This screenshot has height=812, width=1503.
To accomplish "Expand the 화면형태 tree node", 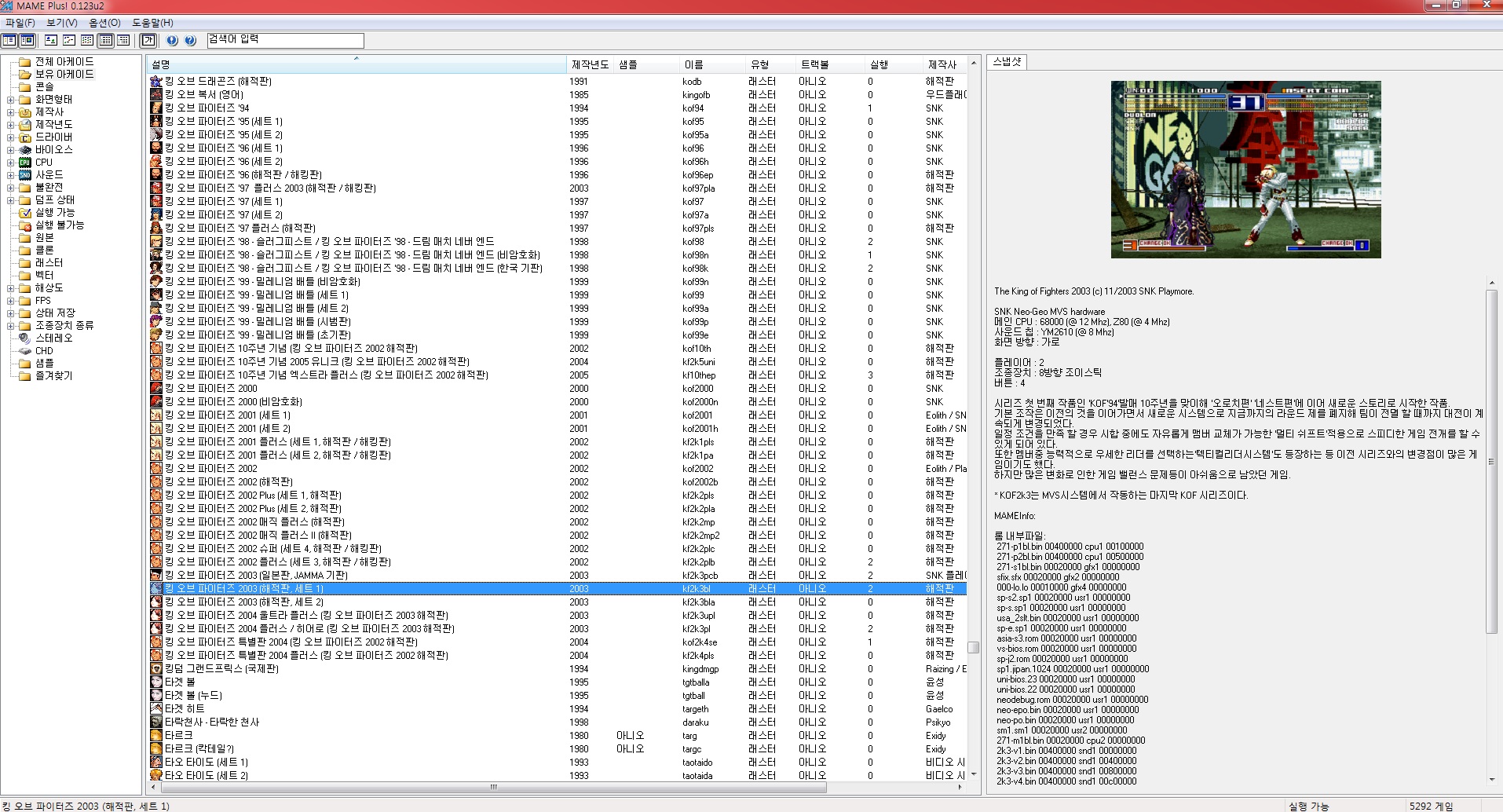I will [x=10, y=100].
